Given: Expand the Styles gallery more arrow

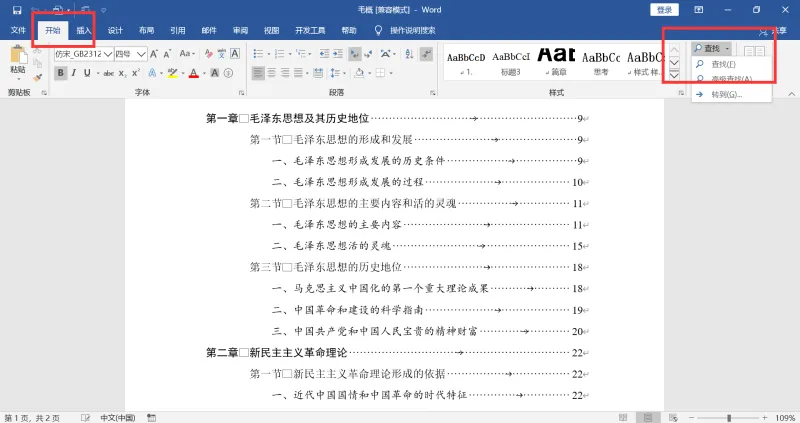Looking at the screenshot, I should 674,76.
